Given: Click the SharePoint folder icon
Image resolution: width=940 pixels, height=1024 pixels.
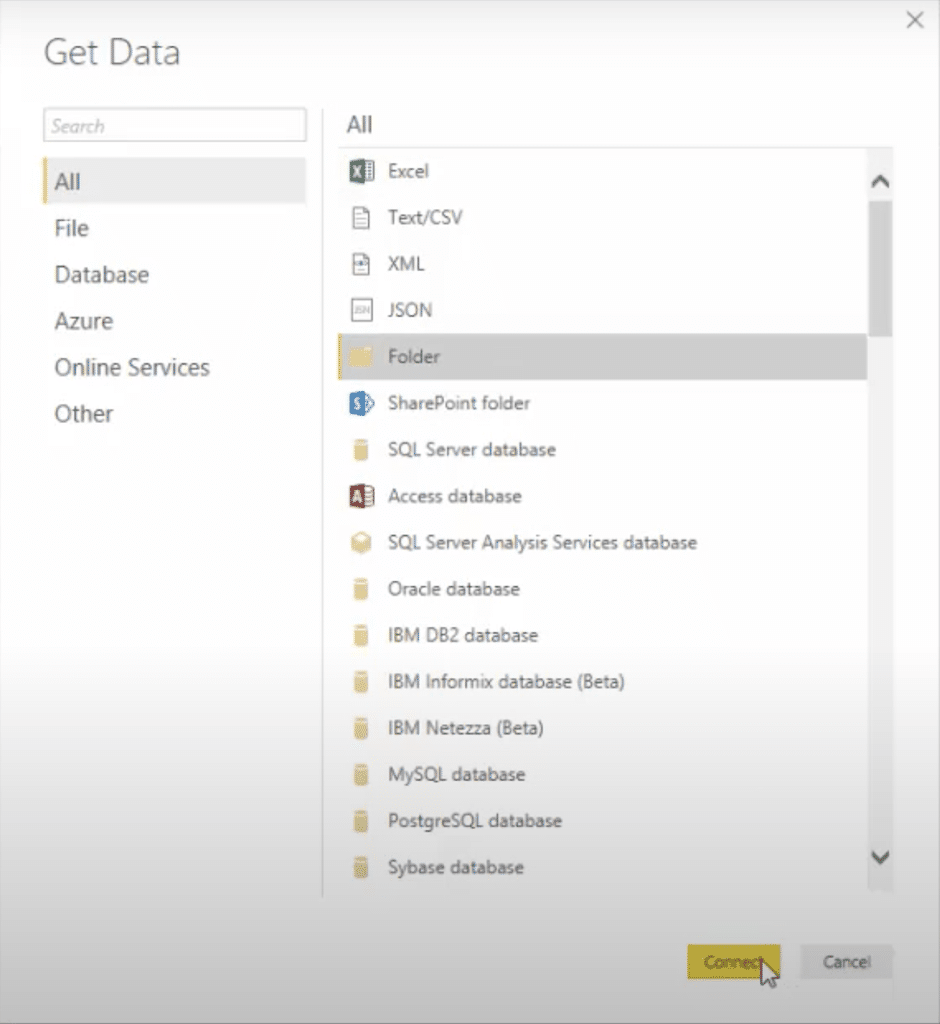Looking at the screenshot, I should pyautogui.click(x=361, y=403).
